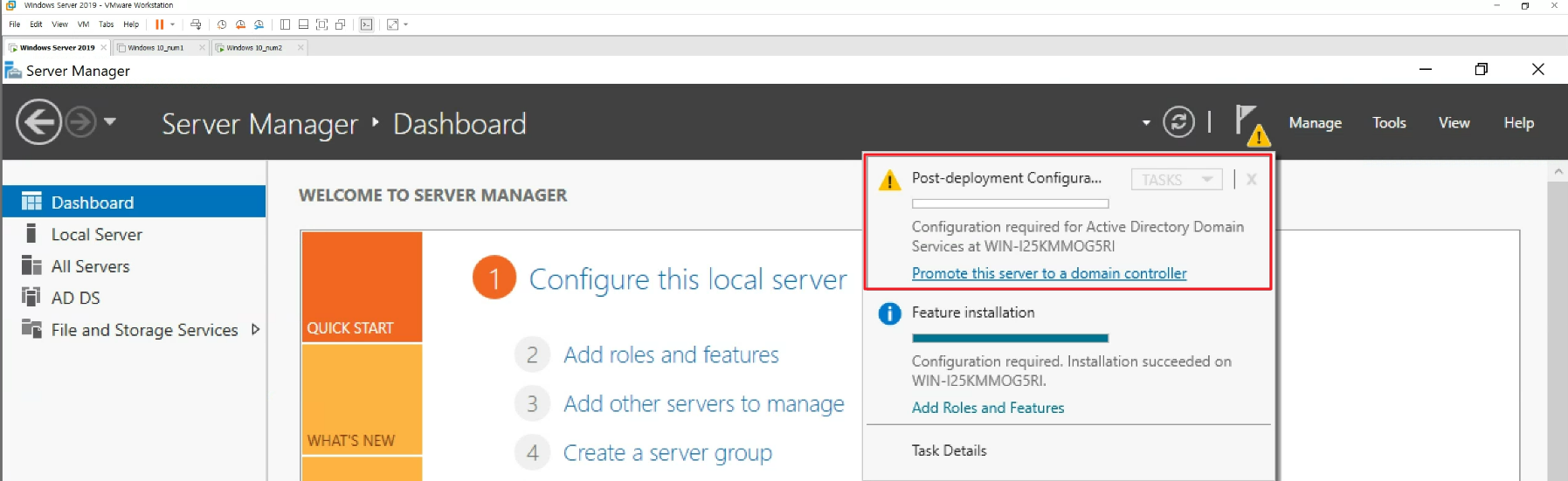This screenshot has width=1568, height=481.
Task: Open Task Details
Action: (949, 450)
